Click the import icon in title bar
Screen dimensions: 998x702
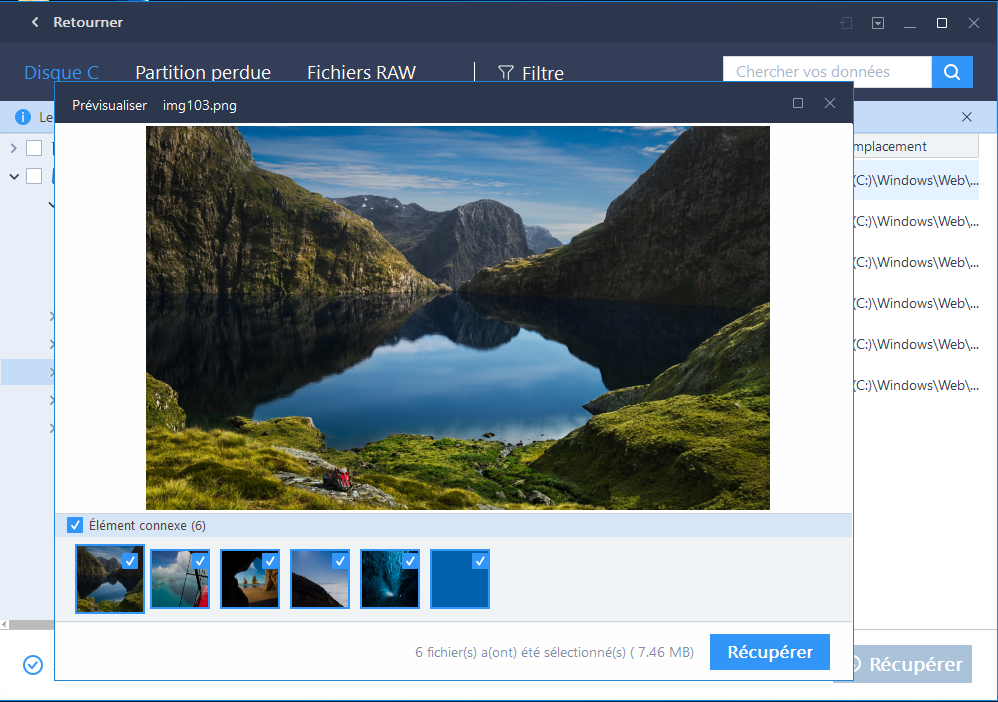pyautogui.click(x=846, y=23)
